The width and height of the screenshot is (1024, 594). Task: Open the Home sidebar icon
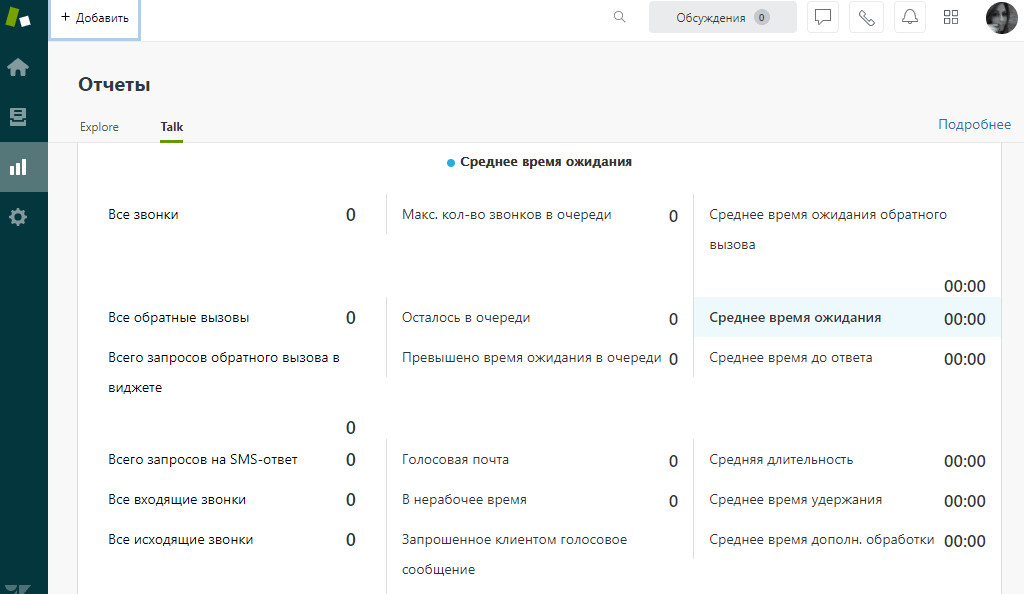[x=20, y=66]
